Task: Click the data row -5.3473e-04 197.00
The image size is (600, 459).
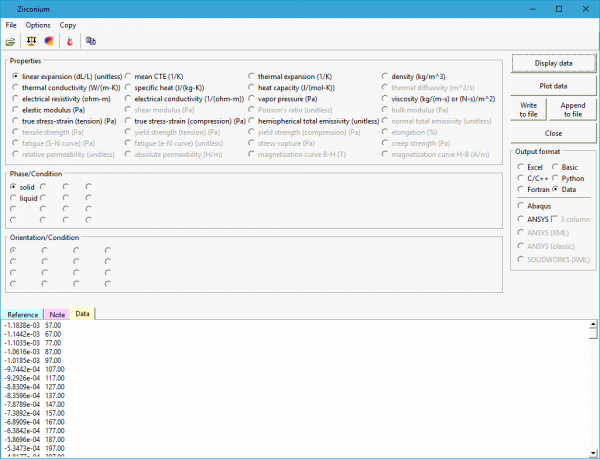Action: (34, 448)
